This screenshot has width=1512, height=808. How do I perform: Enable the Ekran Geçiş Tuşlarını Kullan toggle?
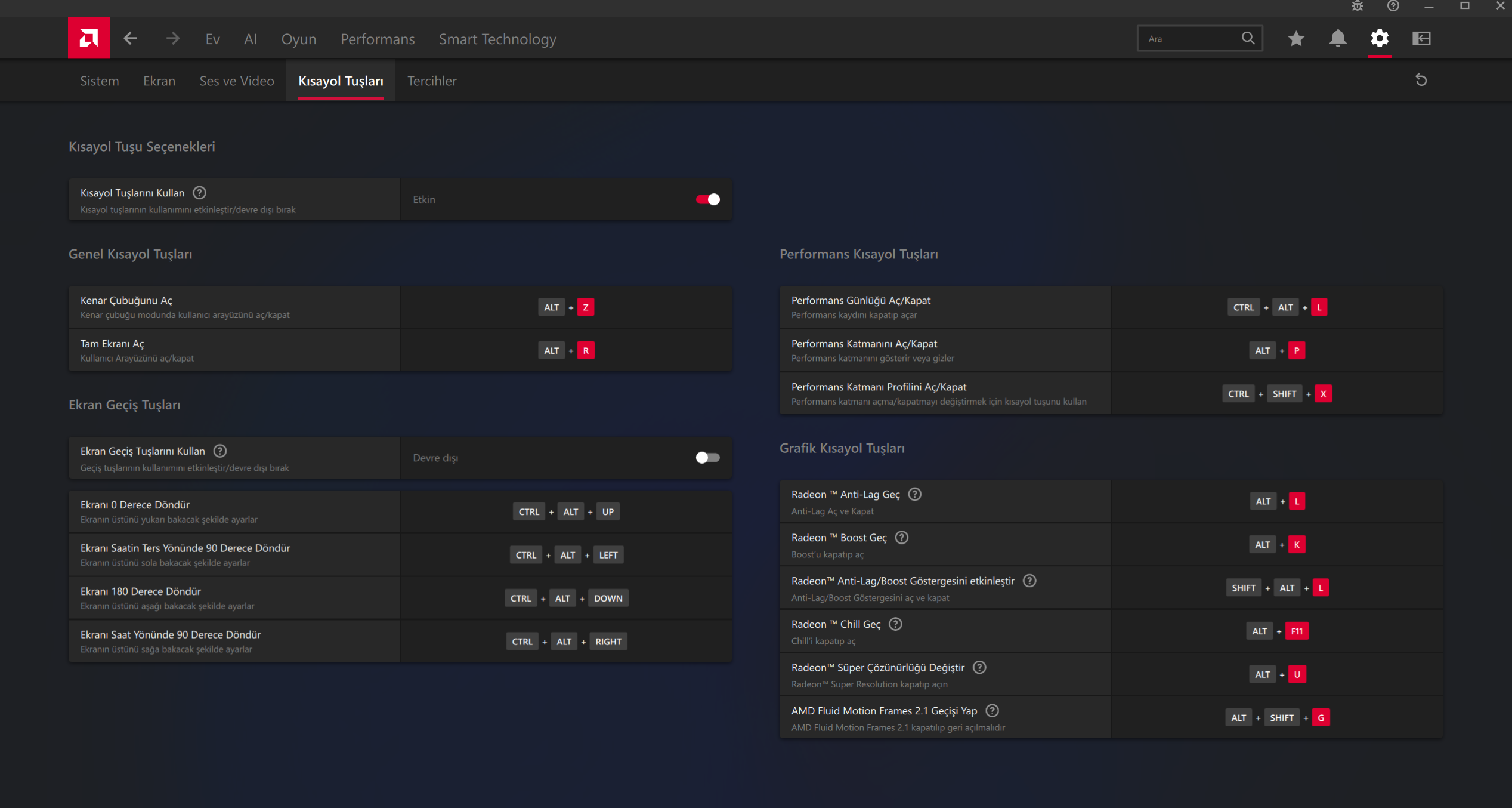click(707, 458)
